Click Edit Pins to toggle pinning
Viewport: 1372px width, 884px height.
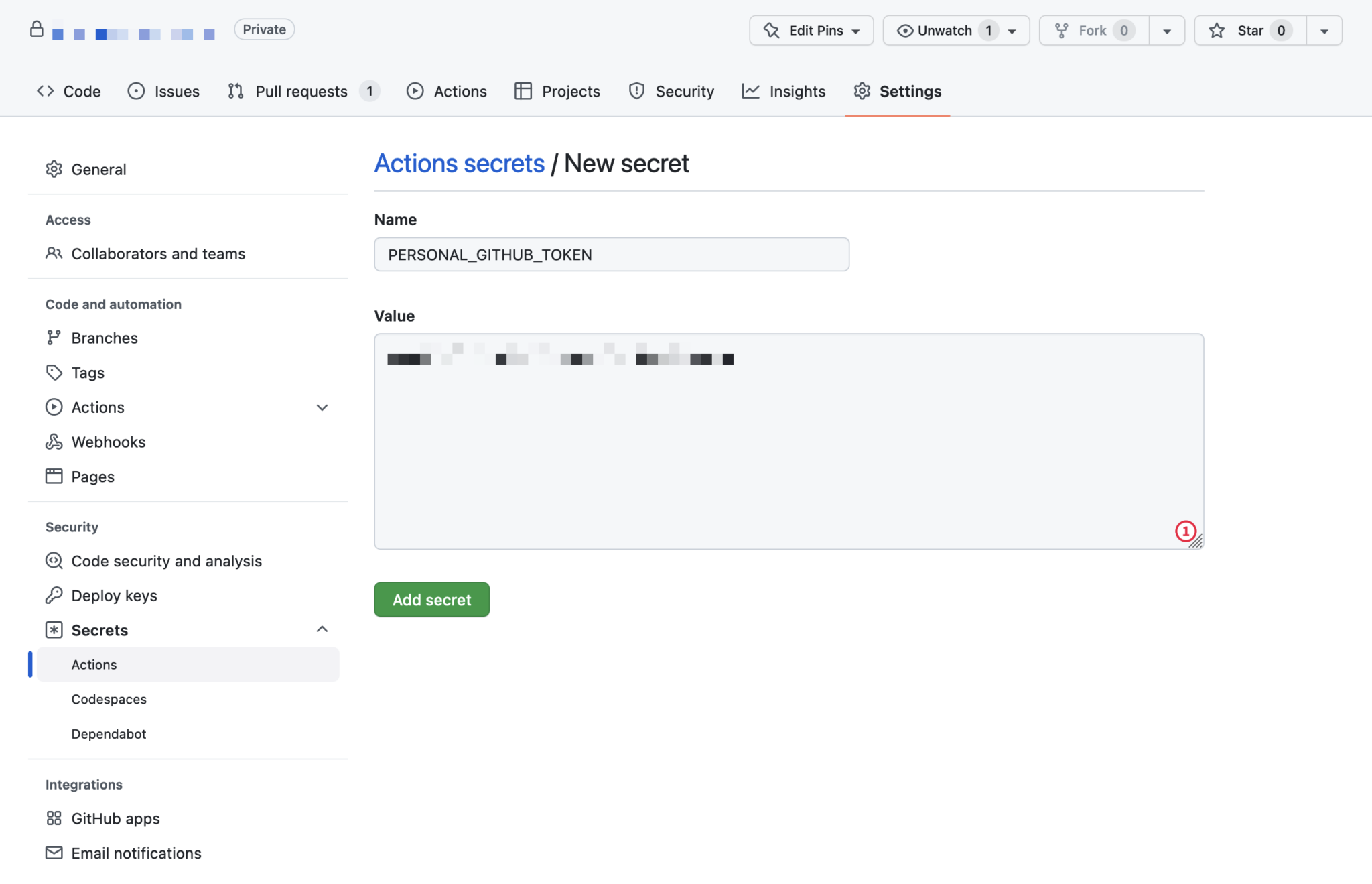811,30
